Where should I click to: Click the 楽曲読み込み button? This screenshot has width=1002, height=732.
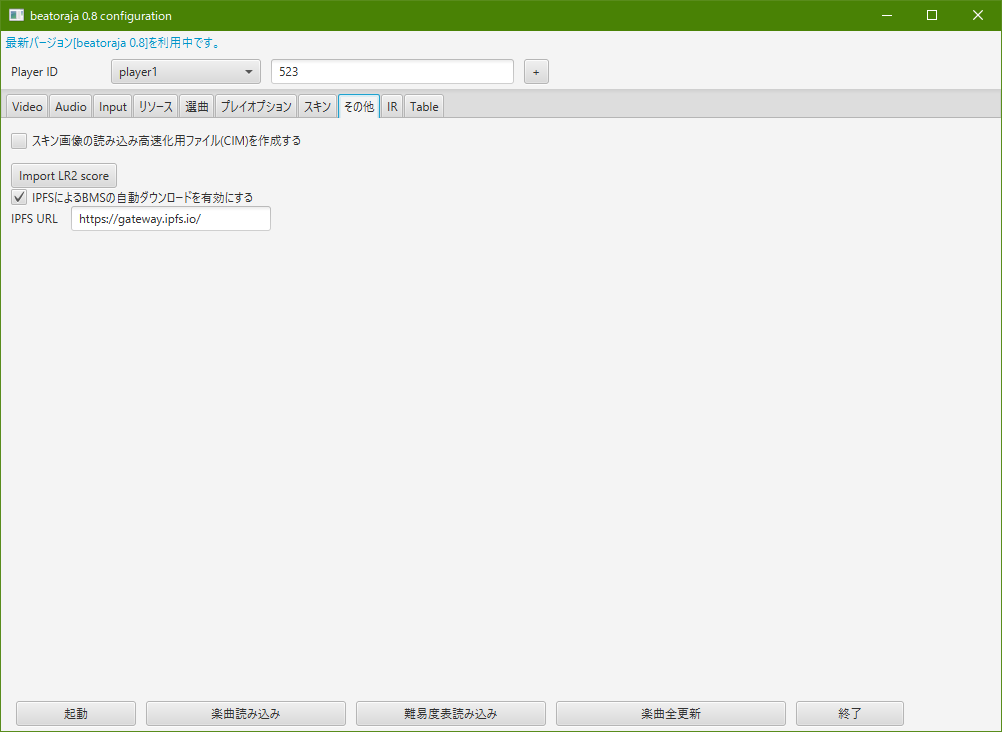(245, 713)
